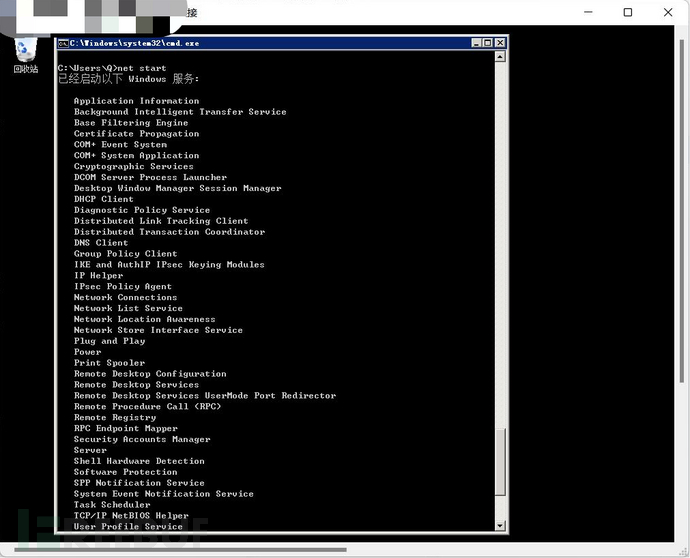
Task: Click the console scrollbar track above thumb
Action: click(x=500, y=245)
